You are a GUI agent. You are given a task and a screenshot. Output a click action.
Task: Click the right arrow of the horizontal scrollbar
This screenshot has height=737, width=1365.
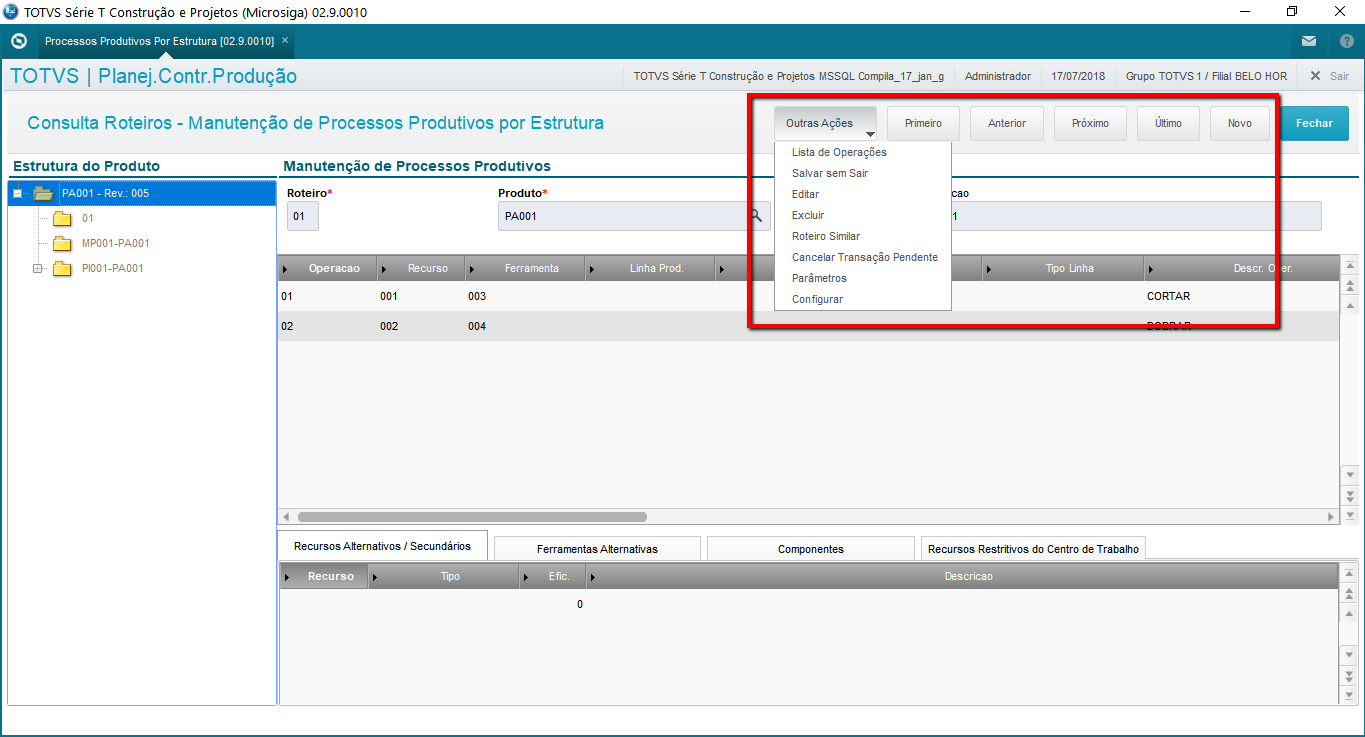click(x=1331, y=517)
